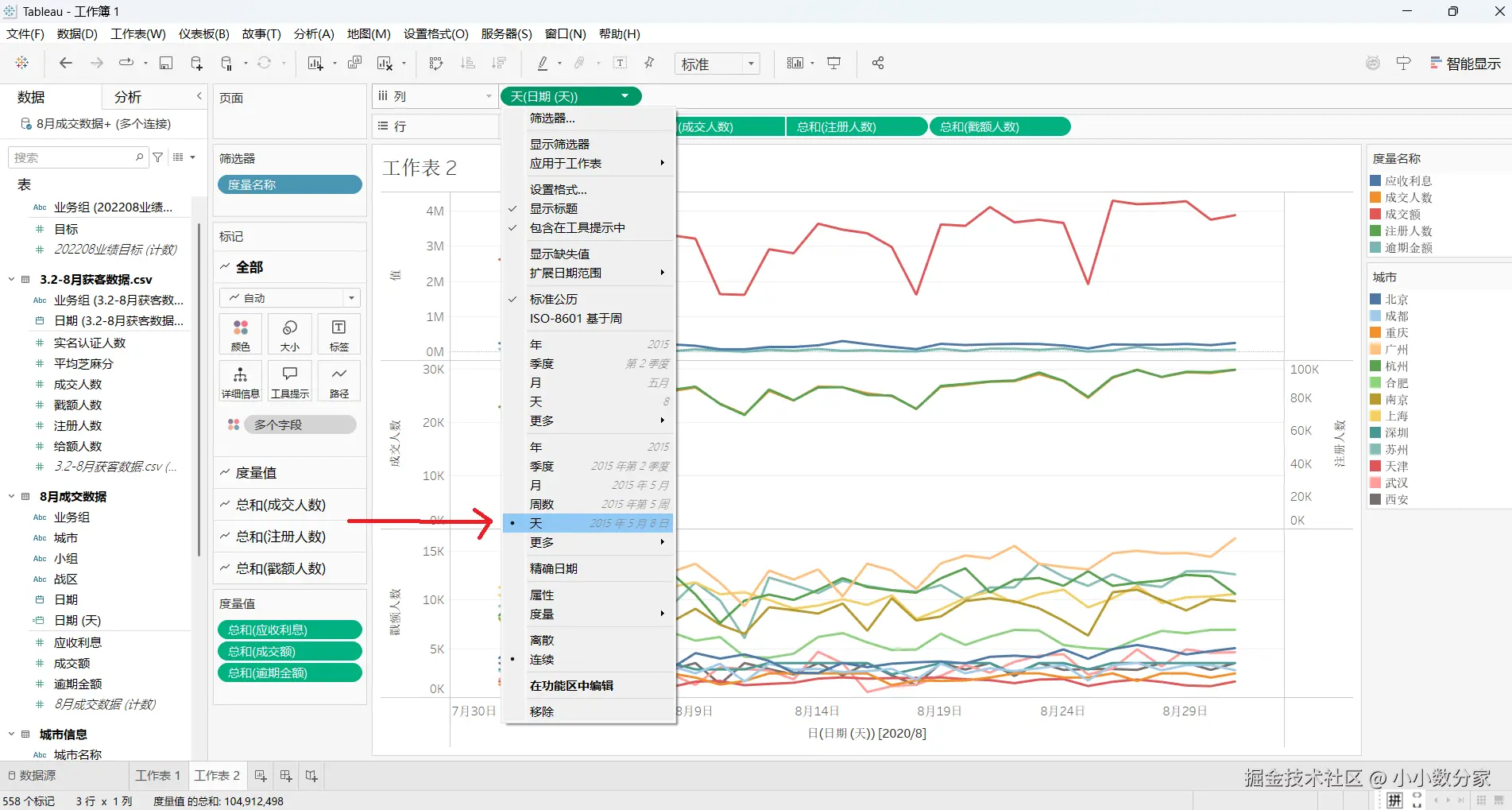The image size is (1512, 810).
Task: Click the save workbook disk icon
Action: 166,63
